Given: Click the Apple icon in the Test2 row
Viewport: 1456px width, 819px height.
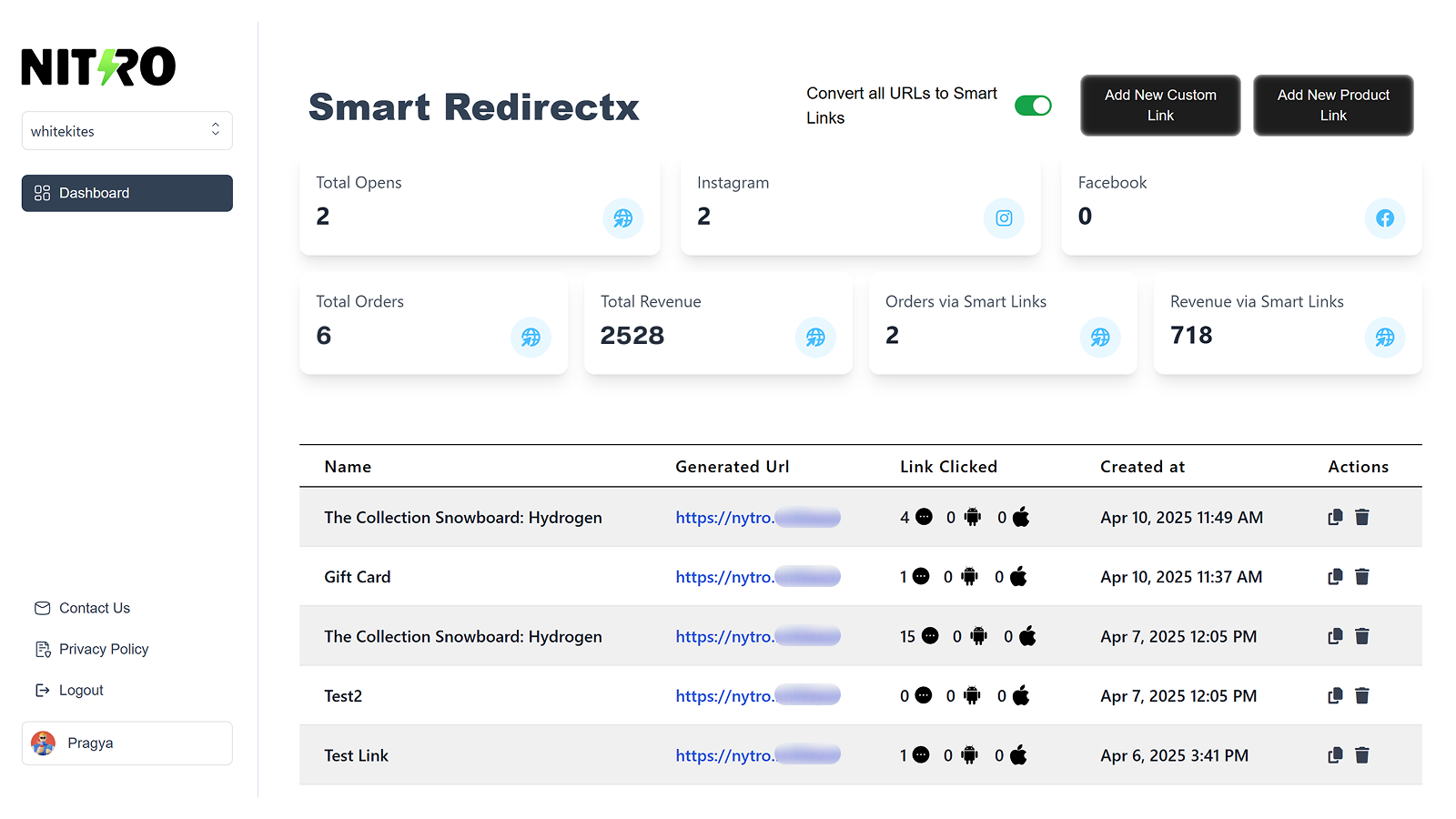Looking at the screenshot, I should (1020, 695).
